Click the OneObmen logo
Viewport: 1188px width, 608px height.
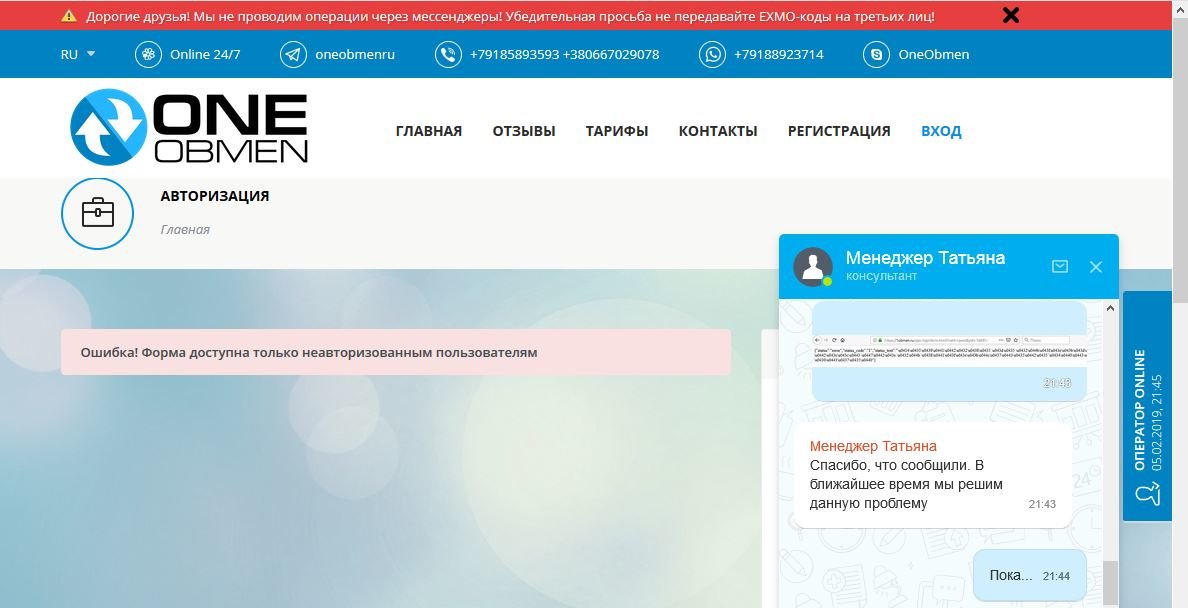click(189, 128)
